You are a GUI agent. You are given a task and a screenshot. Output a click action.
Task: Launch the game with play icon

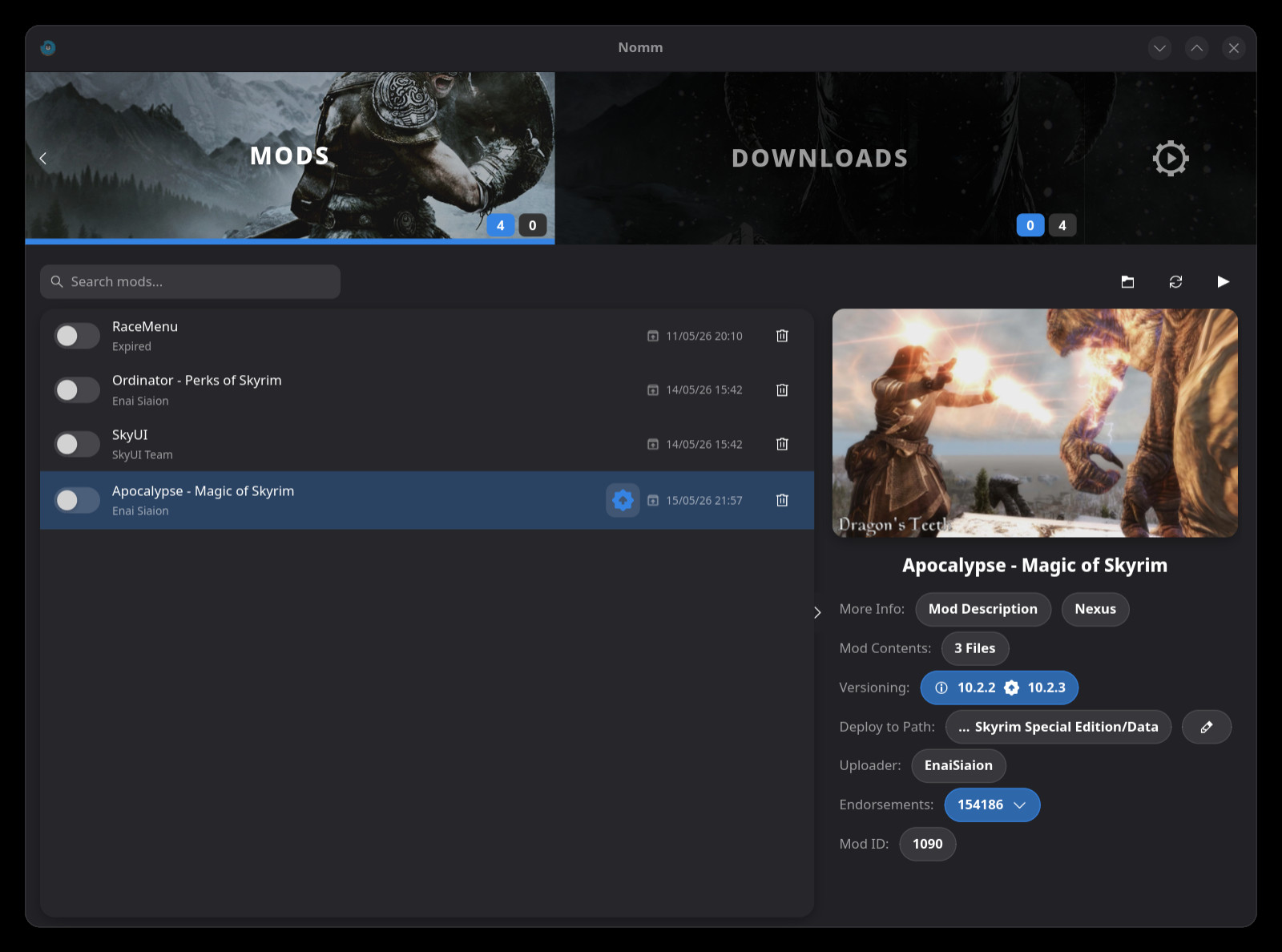(1223, 281)
